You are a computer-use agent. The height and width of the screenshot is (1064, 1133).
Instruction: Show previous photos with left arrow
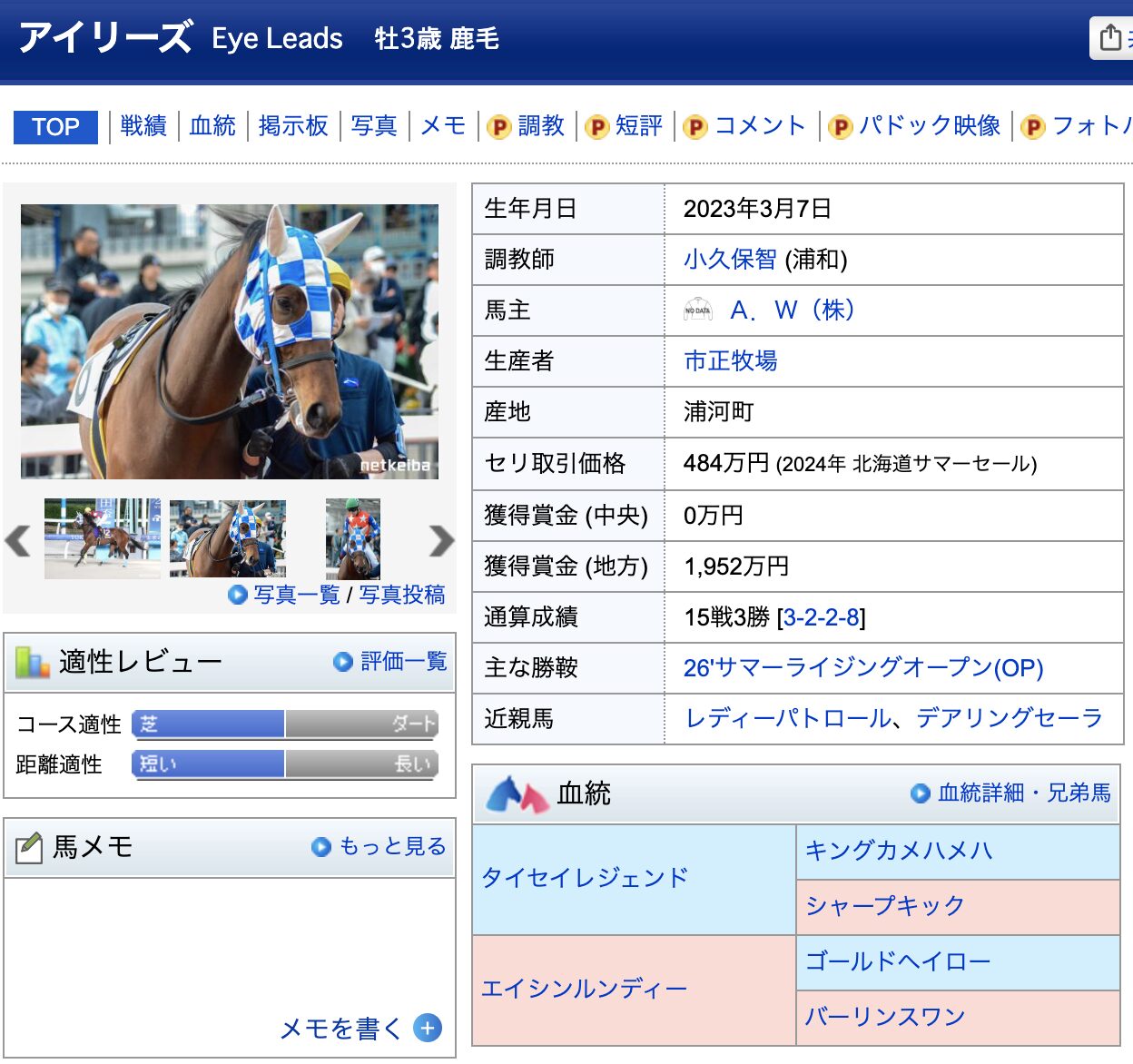18,540
